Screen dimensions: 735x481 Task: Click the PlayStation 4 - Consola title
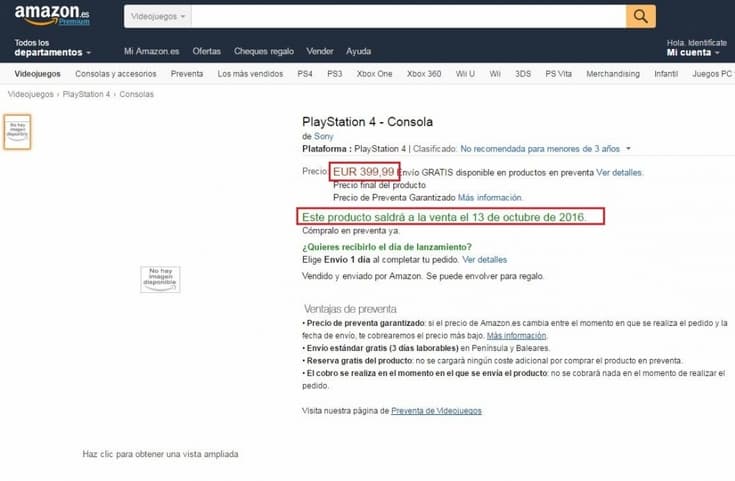[x=368, y=122]
